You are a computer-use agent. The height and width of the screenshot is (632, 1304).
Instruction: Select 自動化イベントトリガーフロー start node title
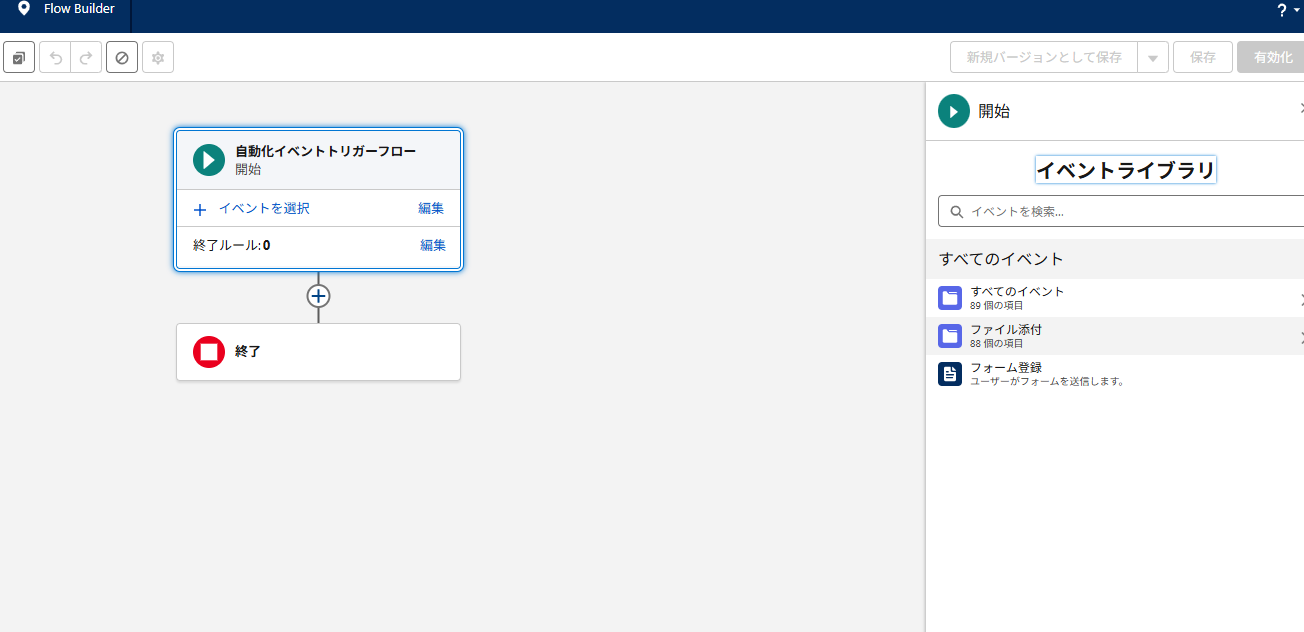coord(326,151)
